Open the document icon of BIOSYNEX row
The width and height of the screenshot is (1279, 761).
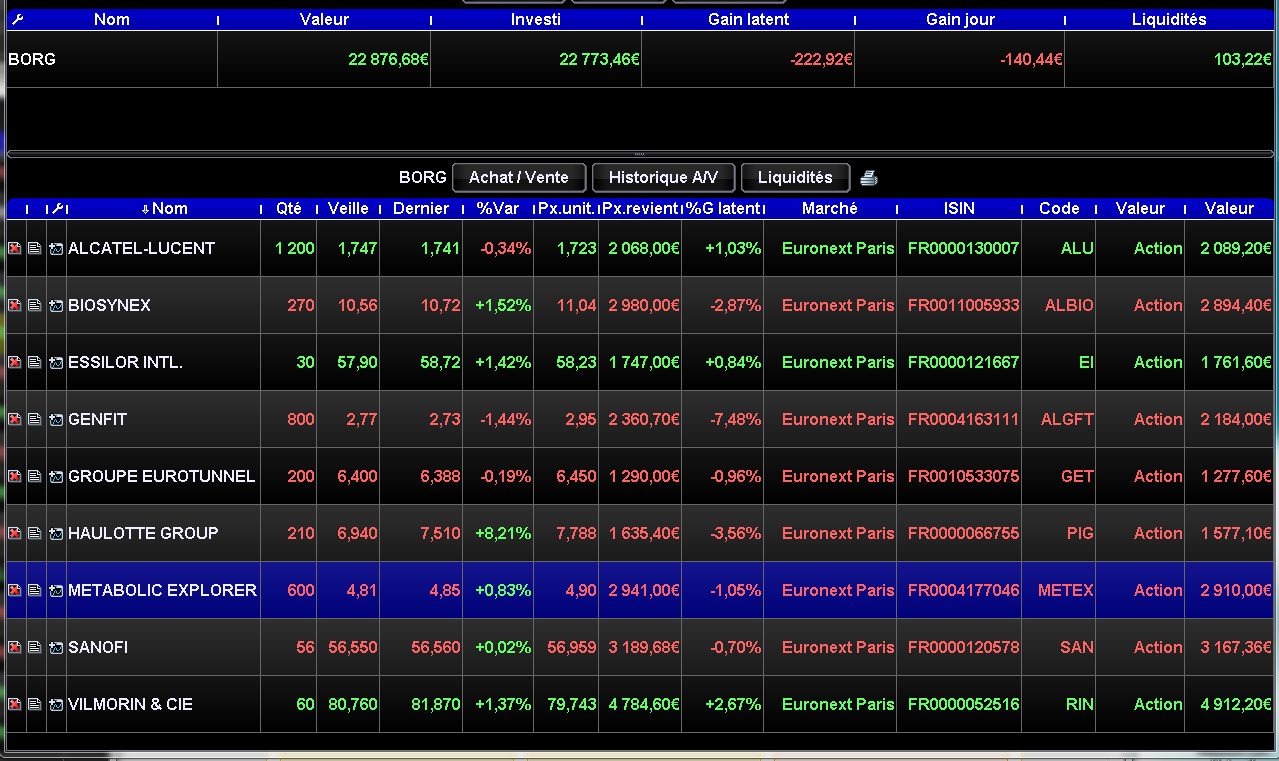click(35, 305)
